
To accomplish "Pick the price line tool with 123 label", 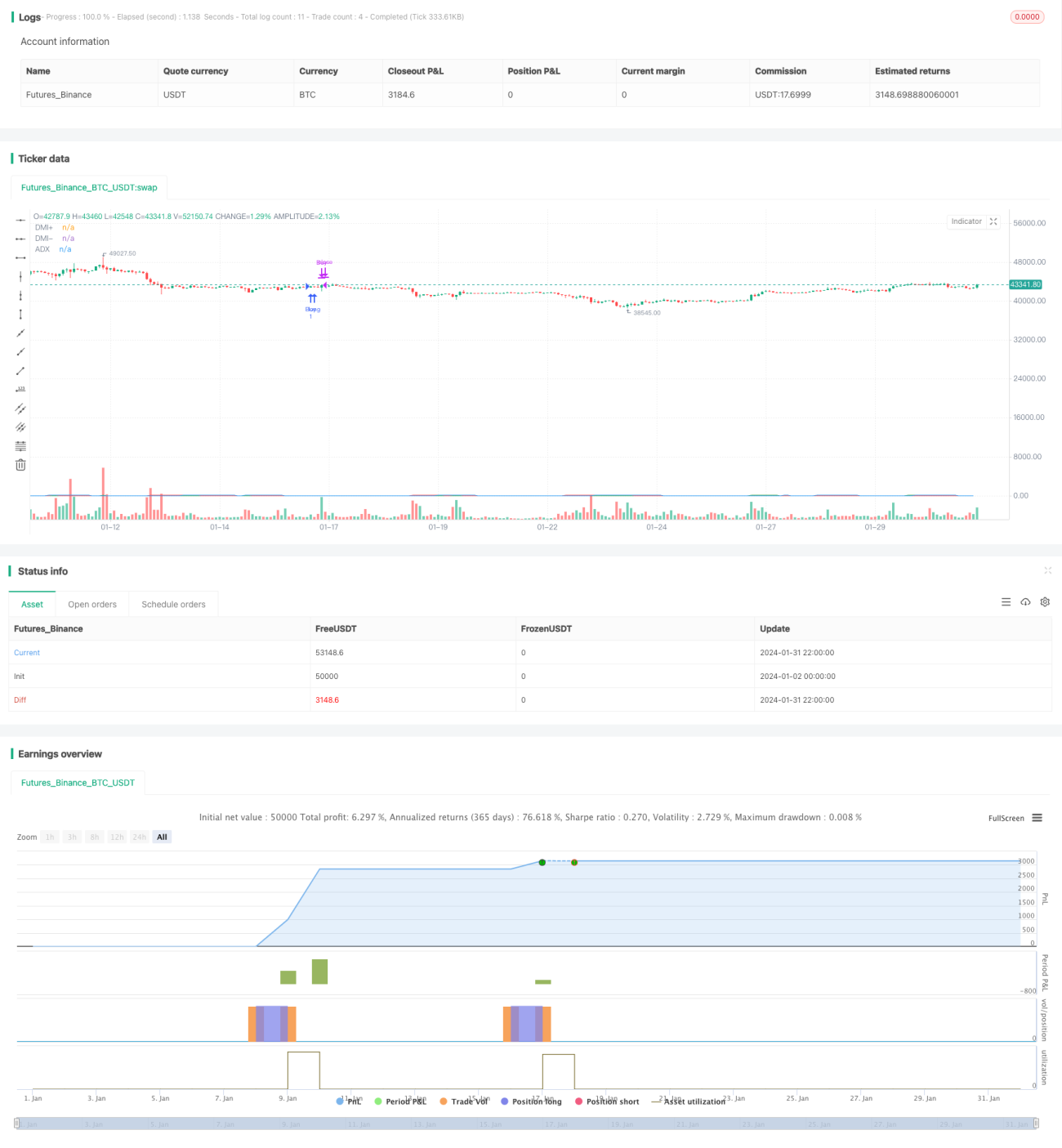I will tap(20, 389).
